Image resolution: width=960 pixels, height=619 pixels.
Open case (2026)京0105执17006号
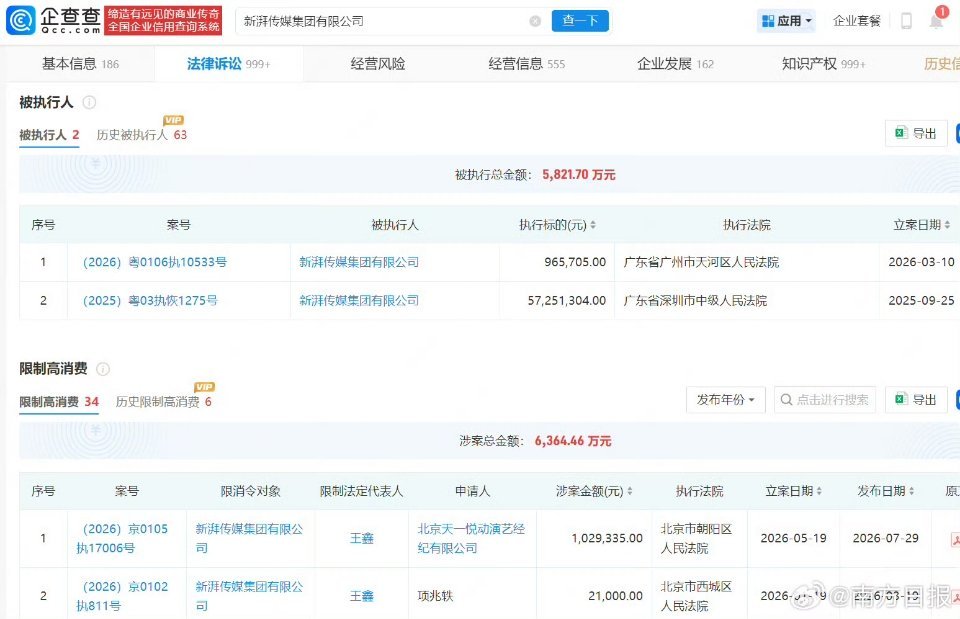pyautogui.click(x=122, y=539)
